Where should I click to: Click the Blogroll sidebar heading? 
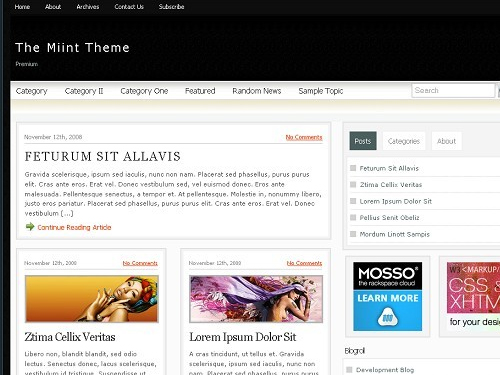coord(355,351)
